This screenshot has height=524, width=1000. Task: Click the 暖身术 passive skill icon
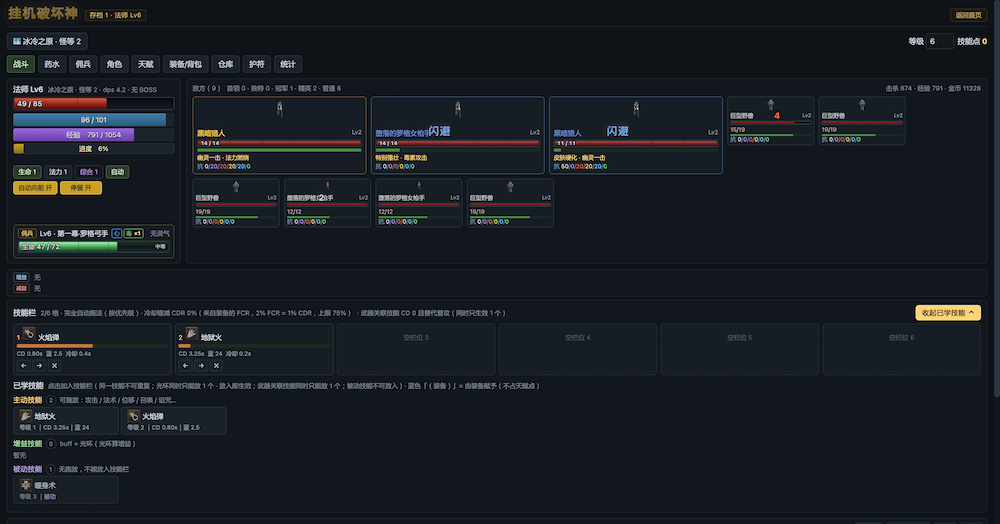[26, 485]
